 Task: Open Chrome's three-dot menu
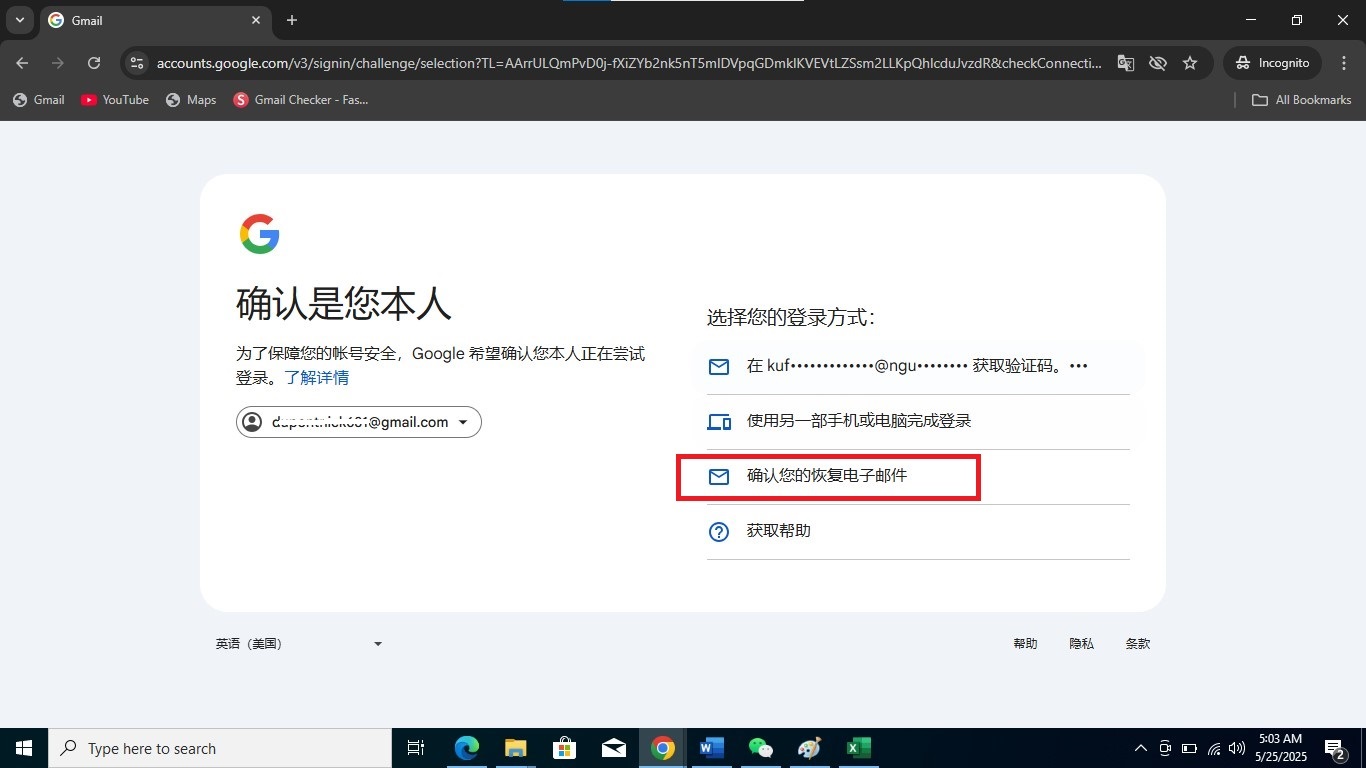pos(1344,62)
